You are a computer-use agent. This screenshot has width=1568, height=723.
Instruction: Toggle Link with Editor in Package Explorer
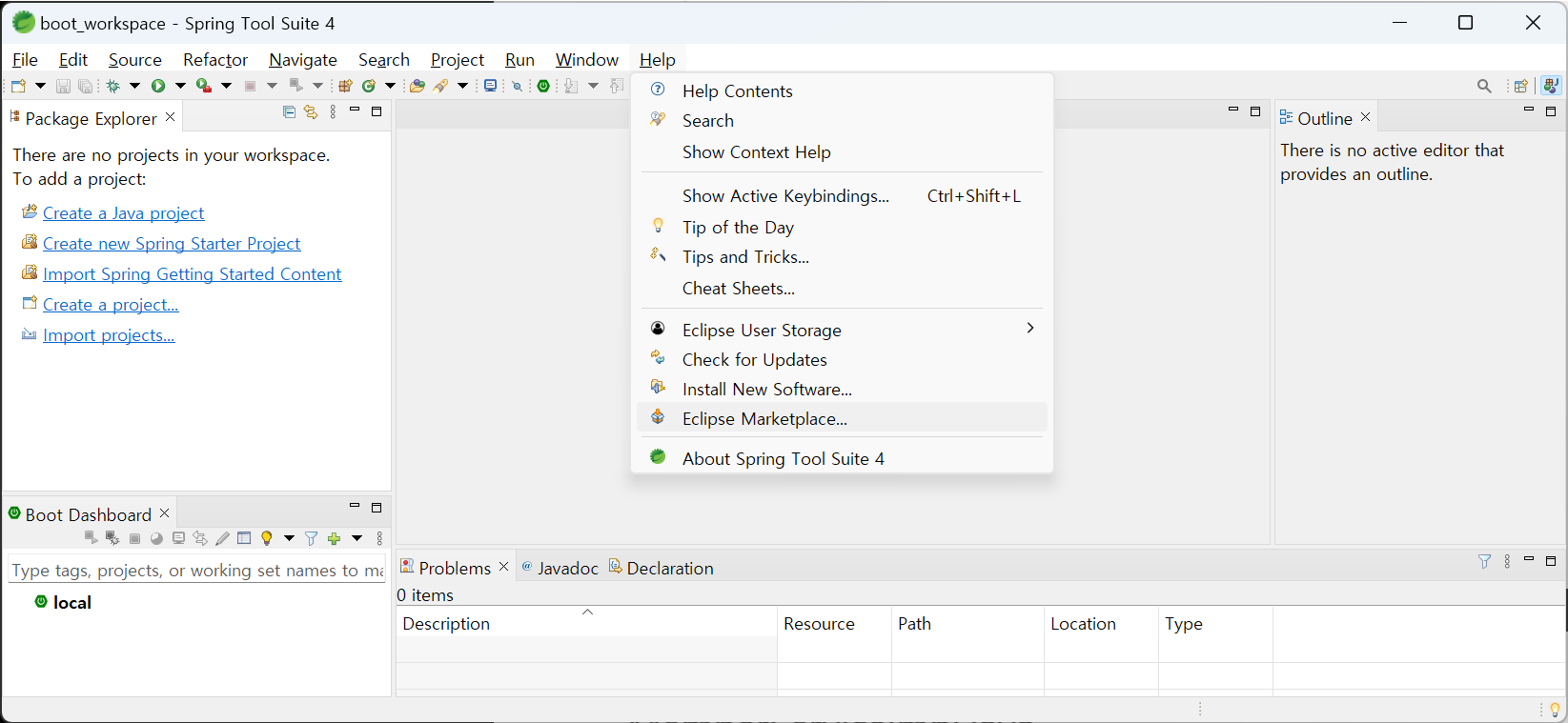pyautogui.click(x=311, y=112)
